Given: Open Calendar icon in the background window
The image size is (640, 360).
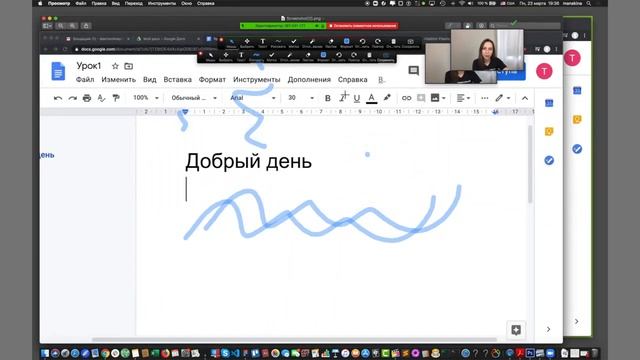Looking at the screenshot, I should pyautogui.click(x=577, y=91).
